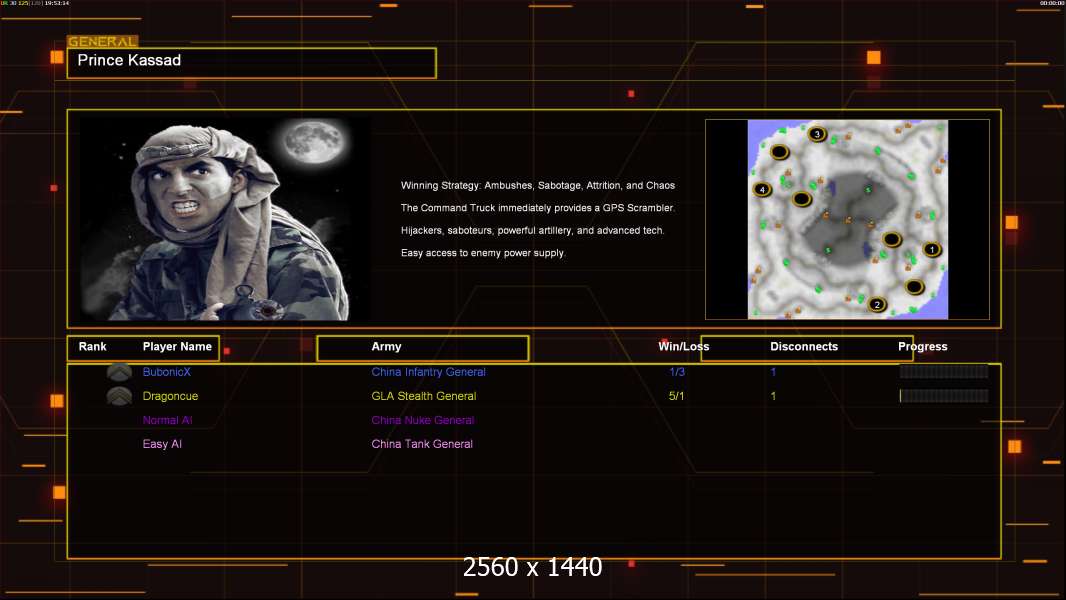Viewport: 1066px width, 600px height.
Task: Click the Rank column header
Action: coord(92,347)
